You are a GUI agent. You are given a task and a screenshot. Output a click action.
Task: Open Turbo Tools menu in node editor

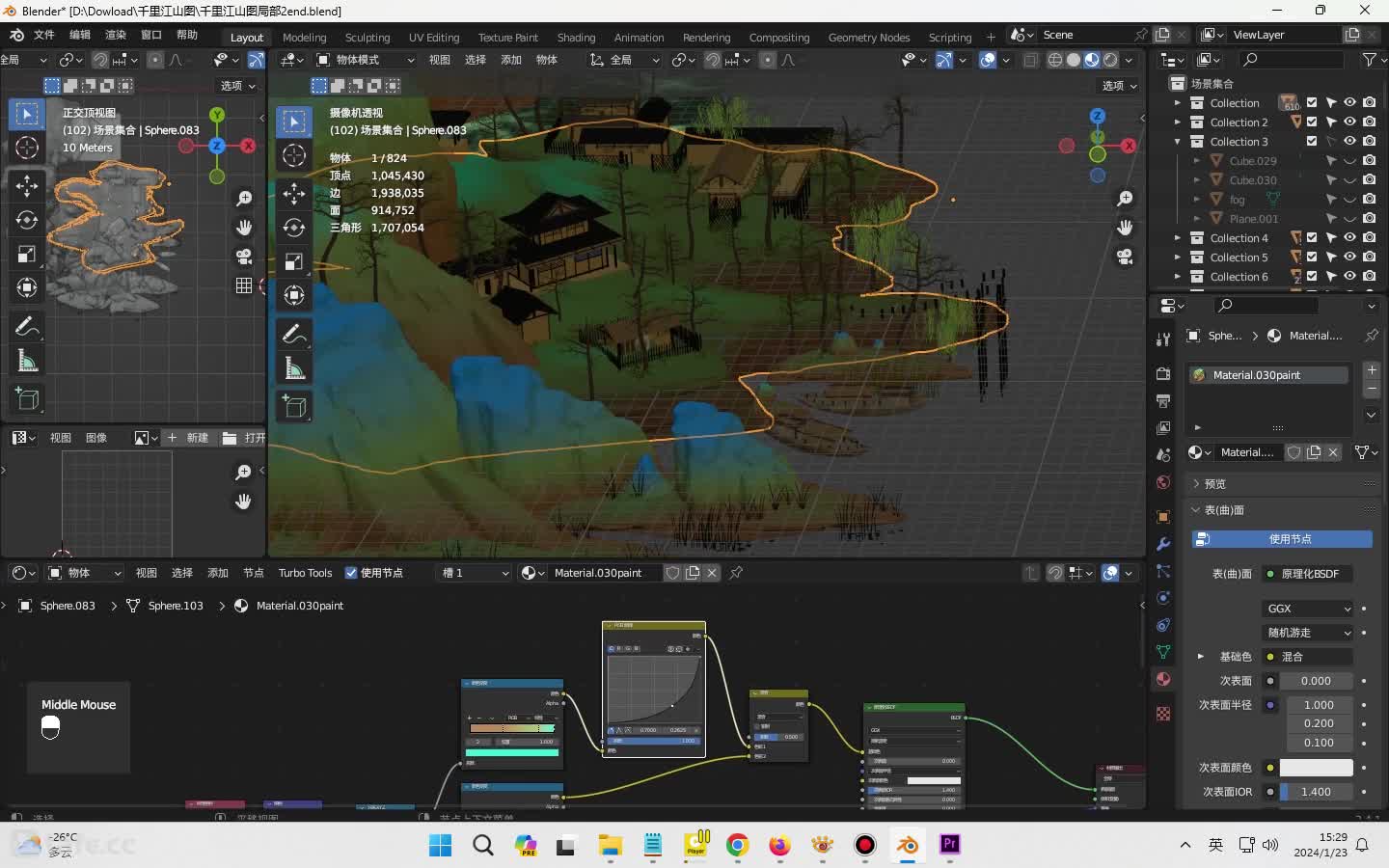[x=305, y=573]
